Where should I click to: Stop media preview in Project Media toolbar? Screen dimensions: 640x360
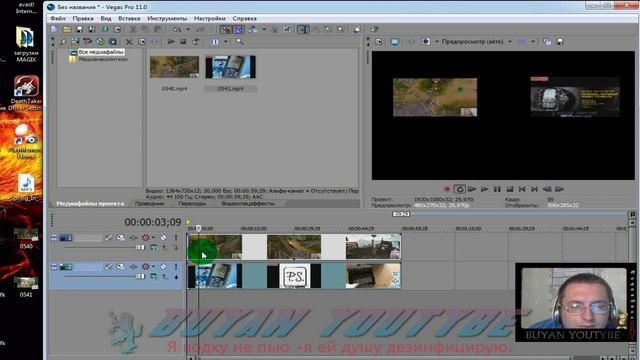click(183, 42)
